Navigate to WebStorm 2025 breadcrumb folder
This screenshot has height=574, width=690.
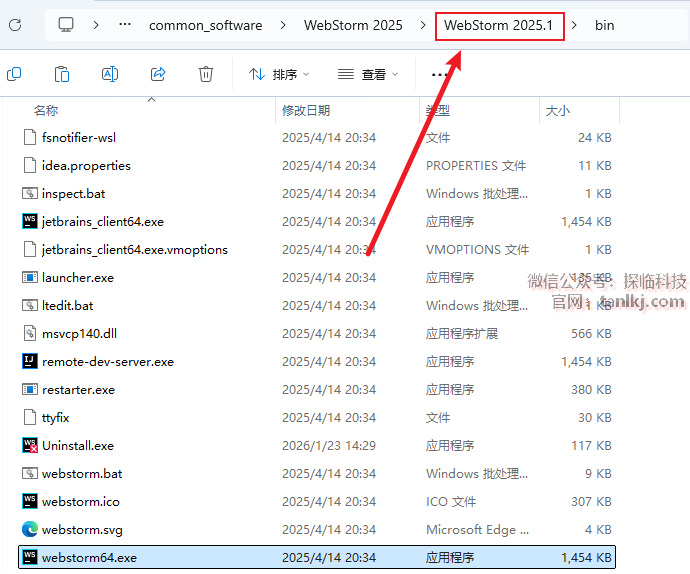pos(353,25)
